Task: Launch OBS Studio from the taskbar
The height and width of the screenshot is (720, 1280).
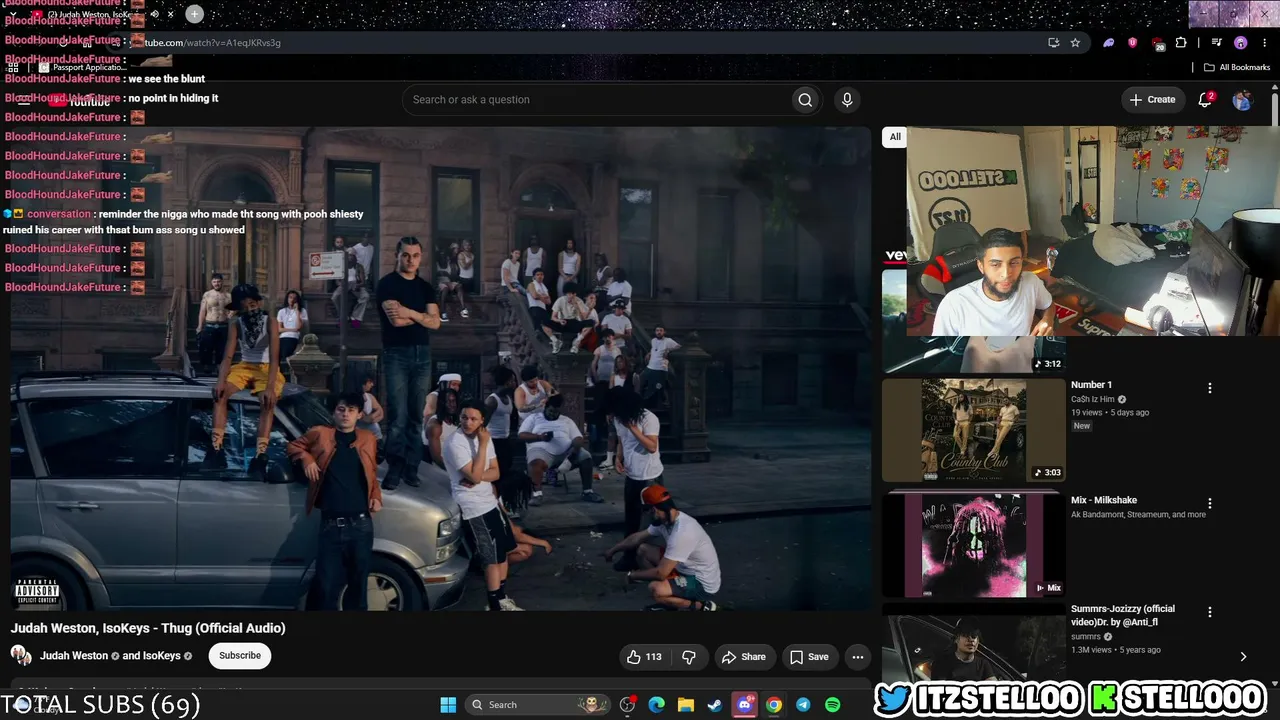Action: (x=628, y=705)
